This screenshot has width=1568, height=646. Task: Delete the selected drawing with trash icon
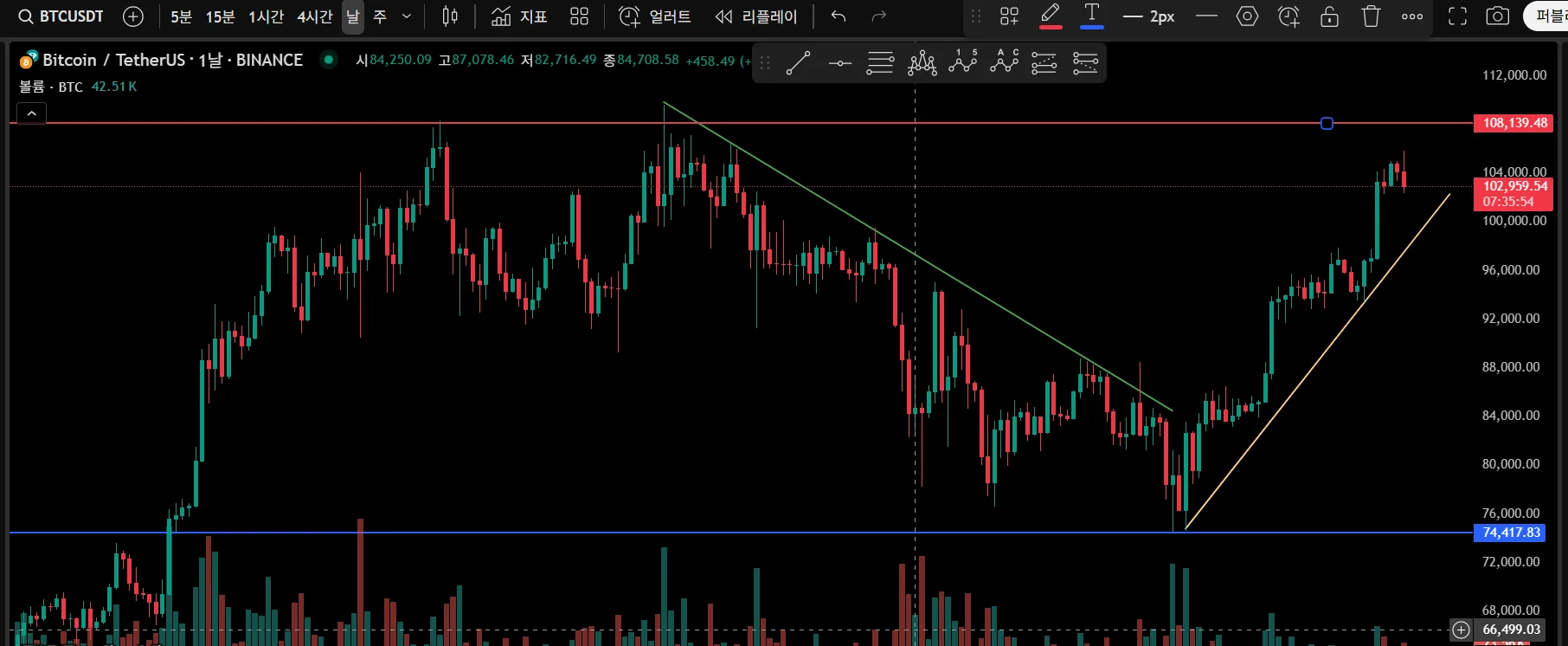coord(1371,16)
